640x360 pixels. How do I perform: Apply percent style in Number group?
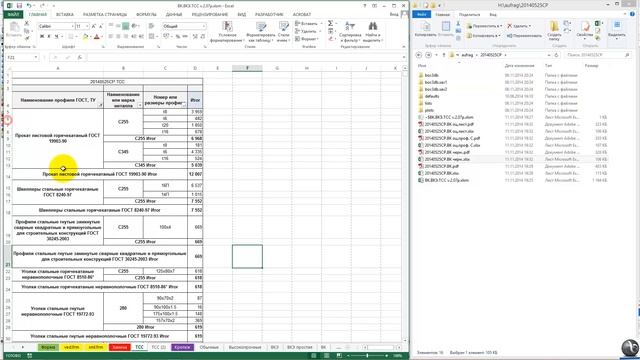pos(178,36)
